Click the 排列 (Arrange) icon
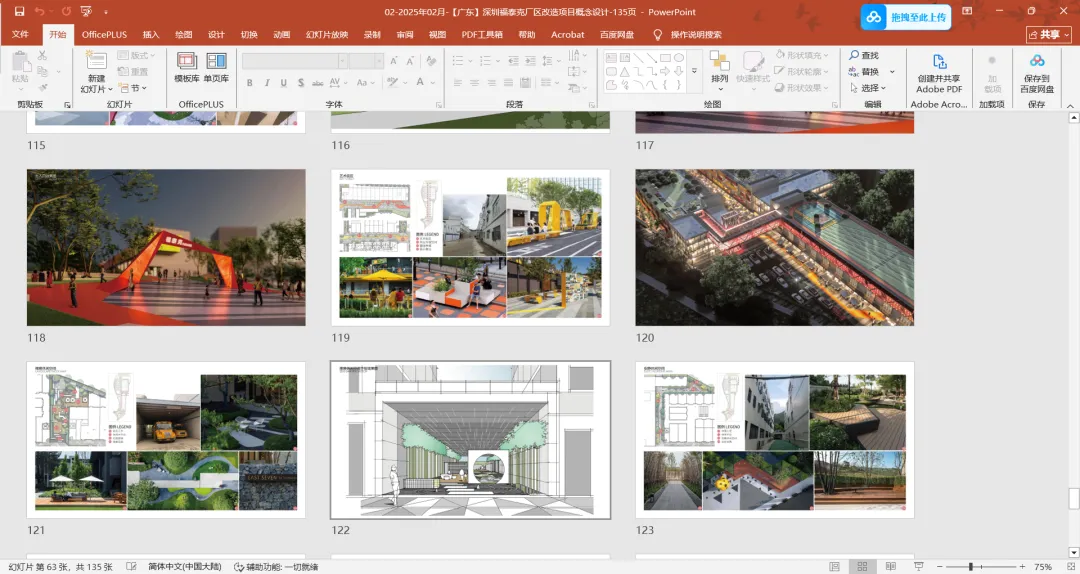This screenshot has width=1080, height=574. pyautogui.click(x=719, y=62)
